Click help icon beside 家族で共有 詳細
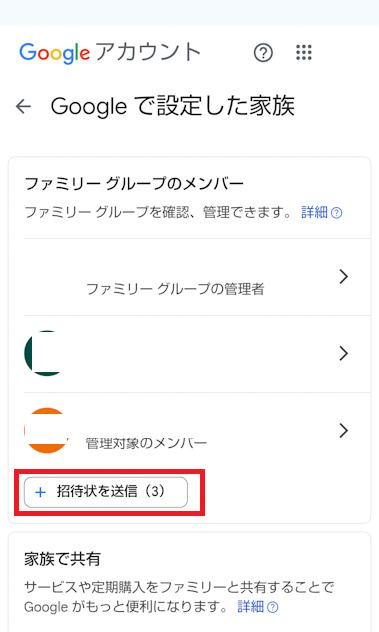379x632 pixels. [273, 607]
